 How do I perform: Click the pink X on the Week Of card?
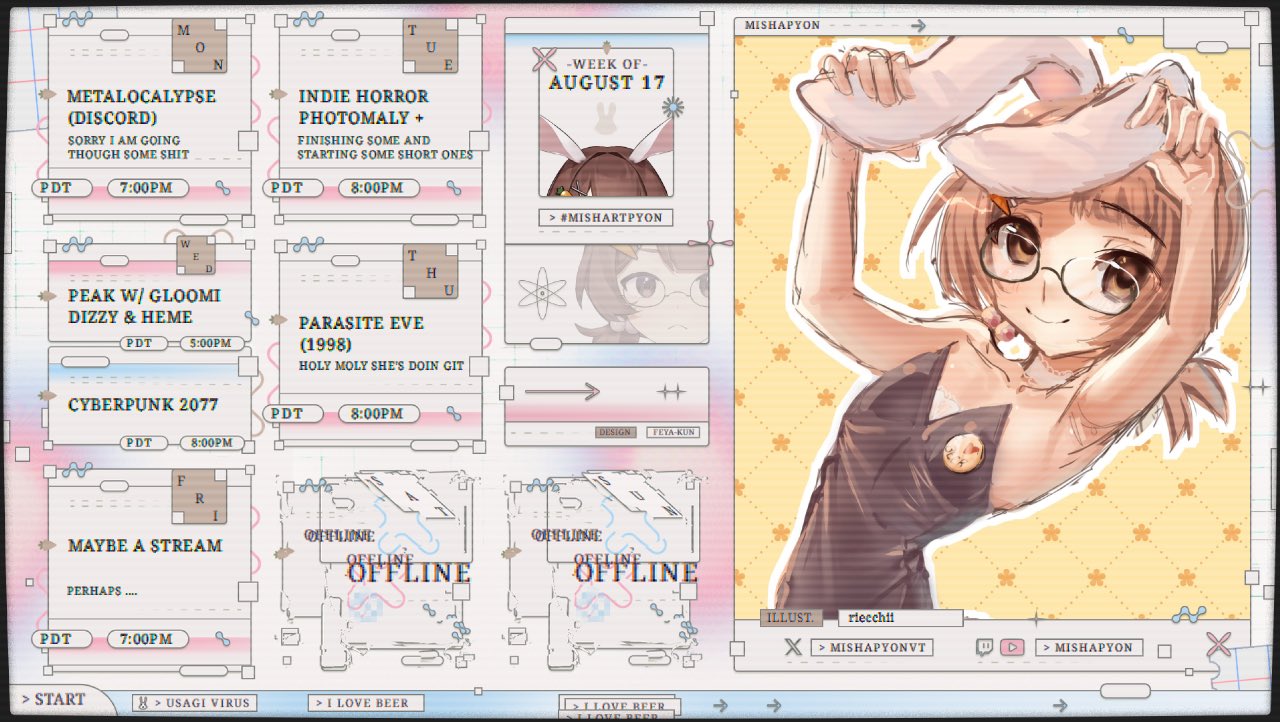(x=544, y=59)
